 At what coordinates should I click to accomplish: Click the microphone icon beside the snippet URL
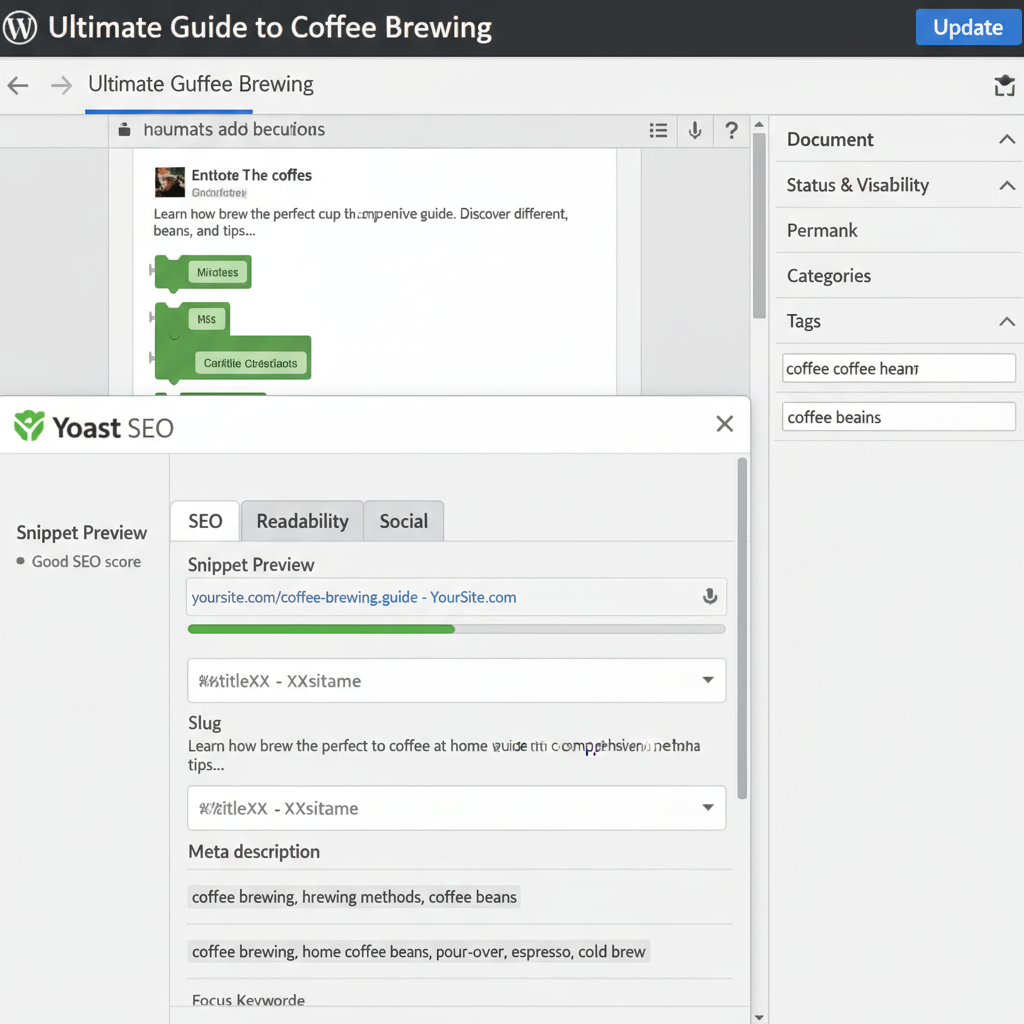tap(710, 597)
